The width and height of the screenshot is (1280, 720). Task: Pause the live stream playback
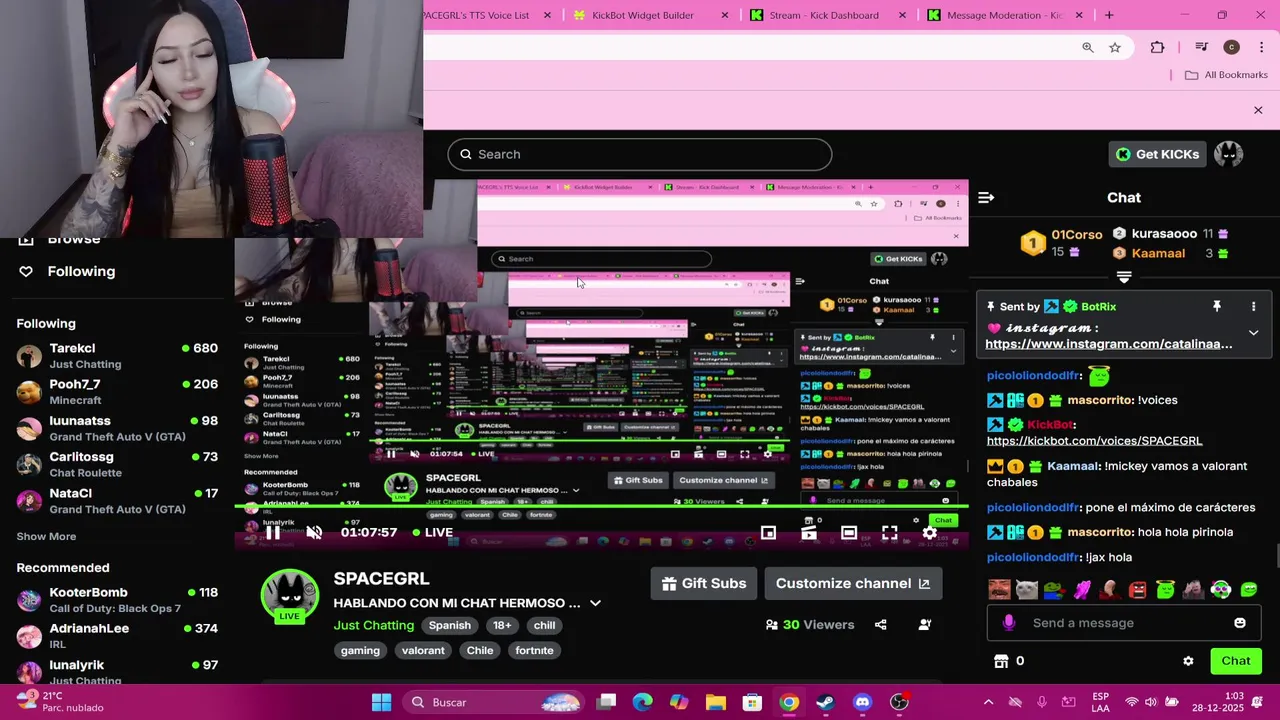272,532
